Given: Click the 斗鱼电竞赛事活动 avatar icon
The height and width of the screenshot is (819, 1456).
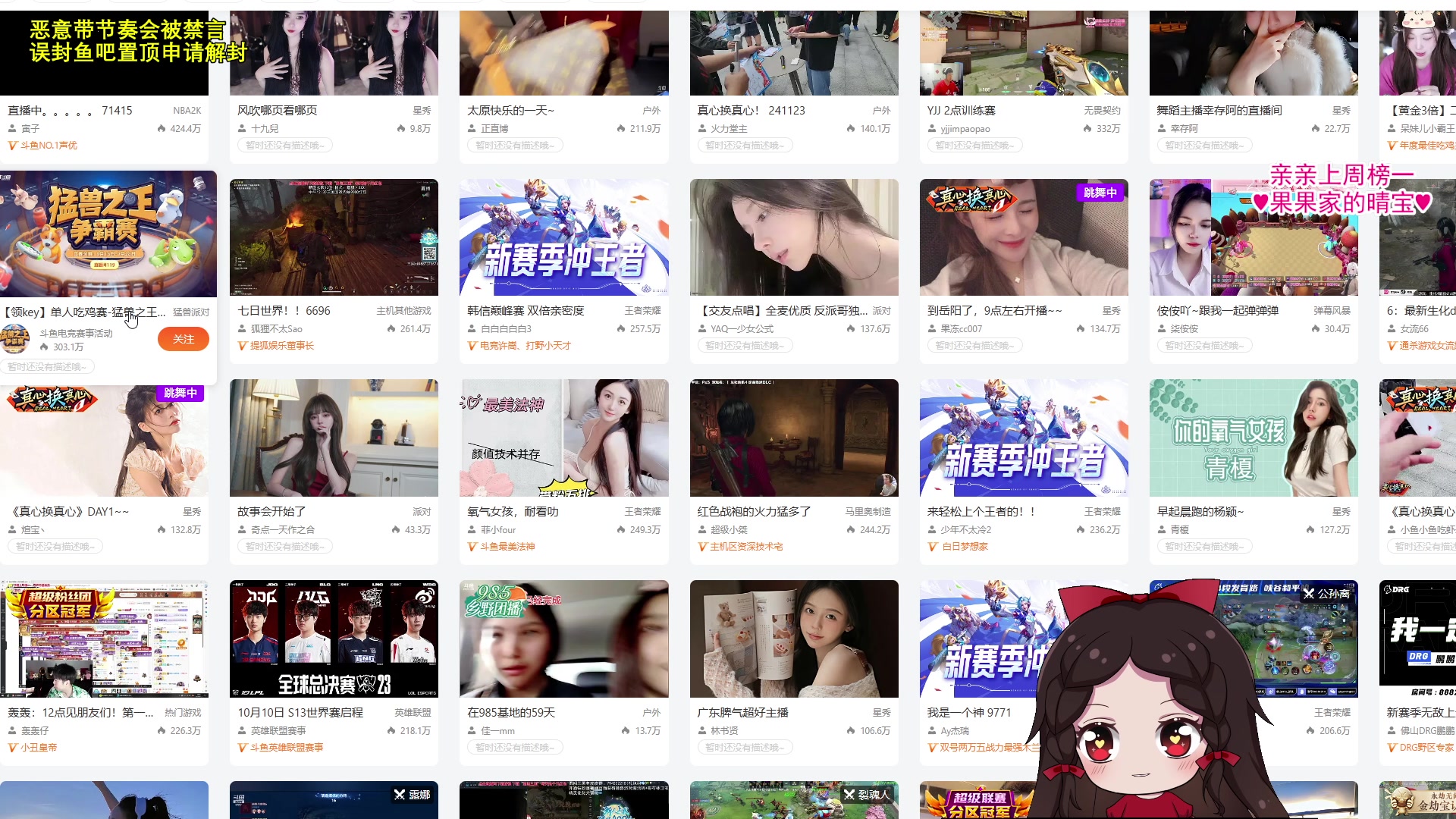Looking at the screenshot, I should pyautogui.click(x=17, y=339).
